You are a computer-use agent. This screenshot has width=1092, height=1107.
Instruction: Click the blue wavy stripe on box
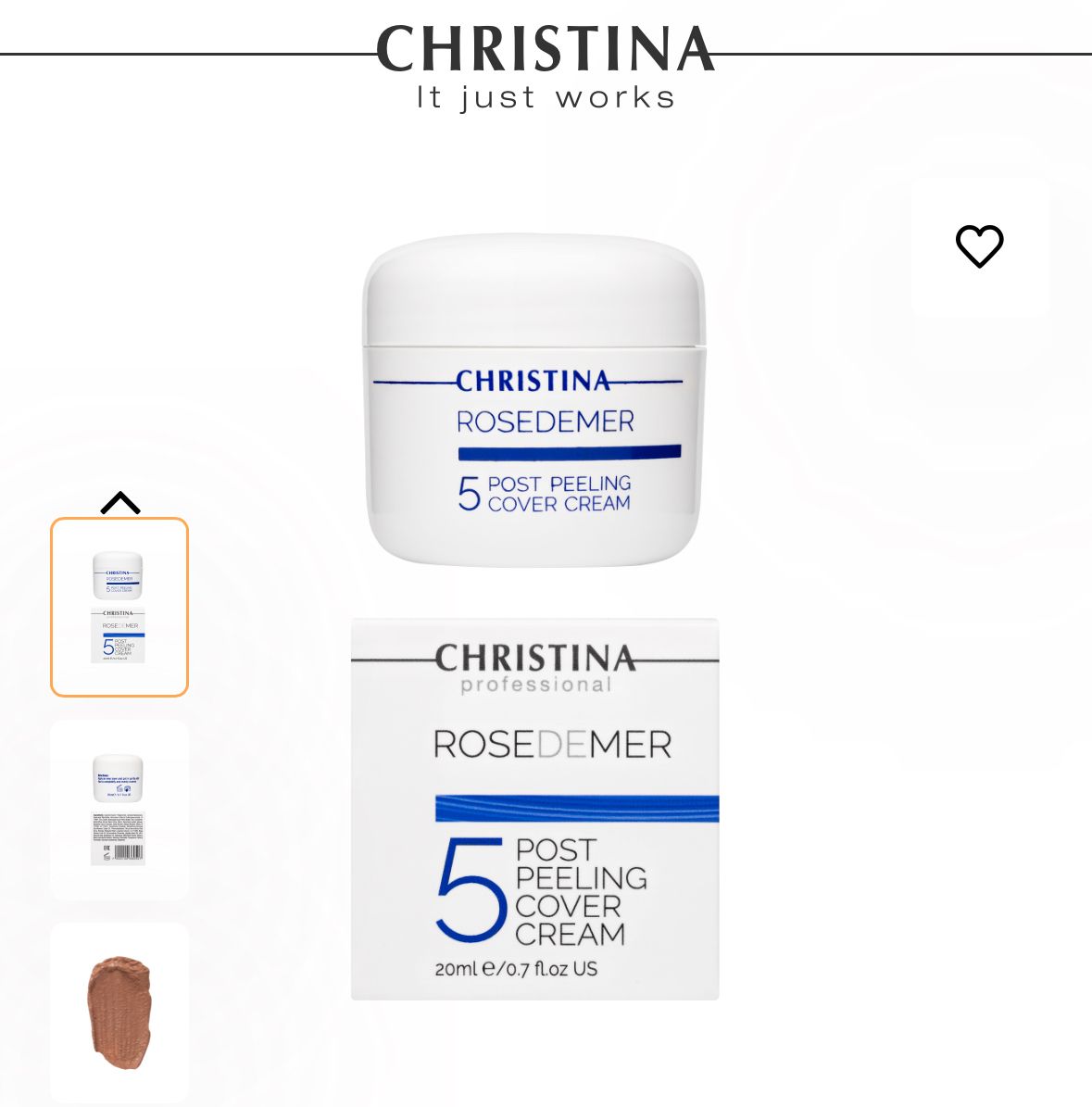[x=577, y=809]
